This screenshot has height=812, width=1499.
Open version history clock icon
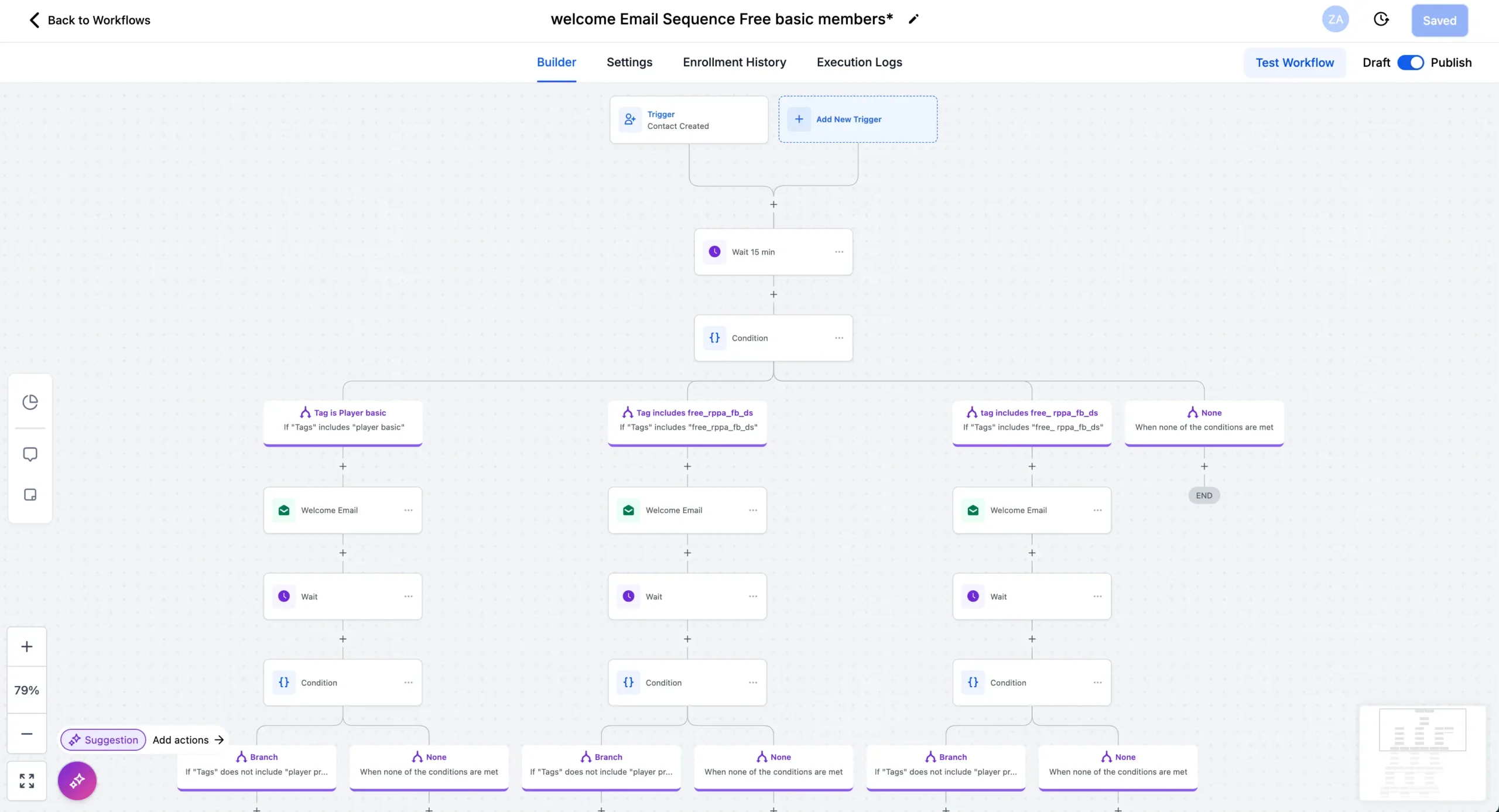point(1381,19)
